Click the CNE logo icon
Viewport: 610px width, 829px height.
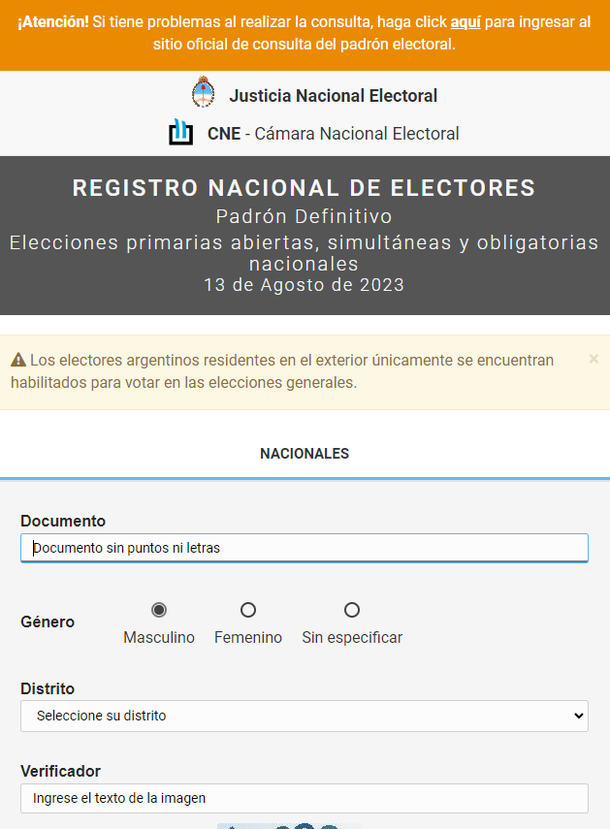point(181,132)
